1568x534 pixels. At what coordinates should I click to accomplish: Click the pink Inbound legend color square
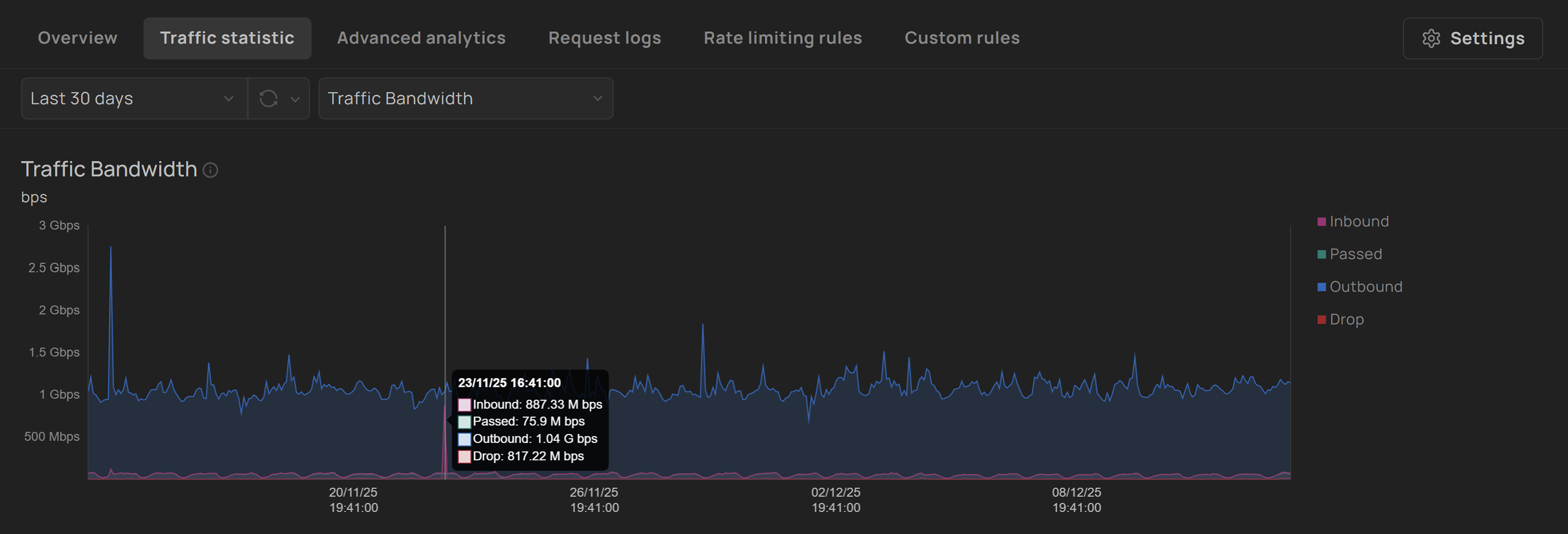[x=1322, y=221]
